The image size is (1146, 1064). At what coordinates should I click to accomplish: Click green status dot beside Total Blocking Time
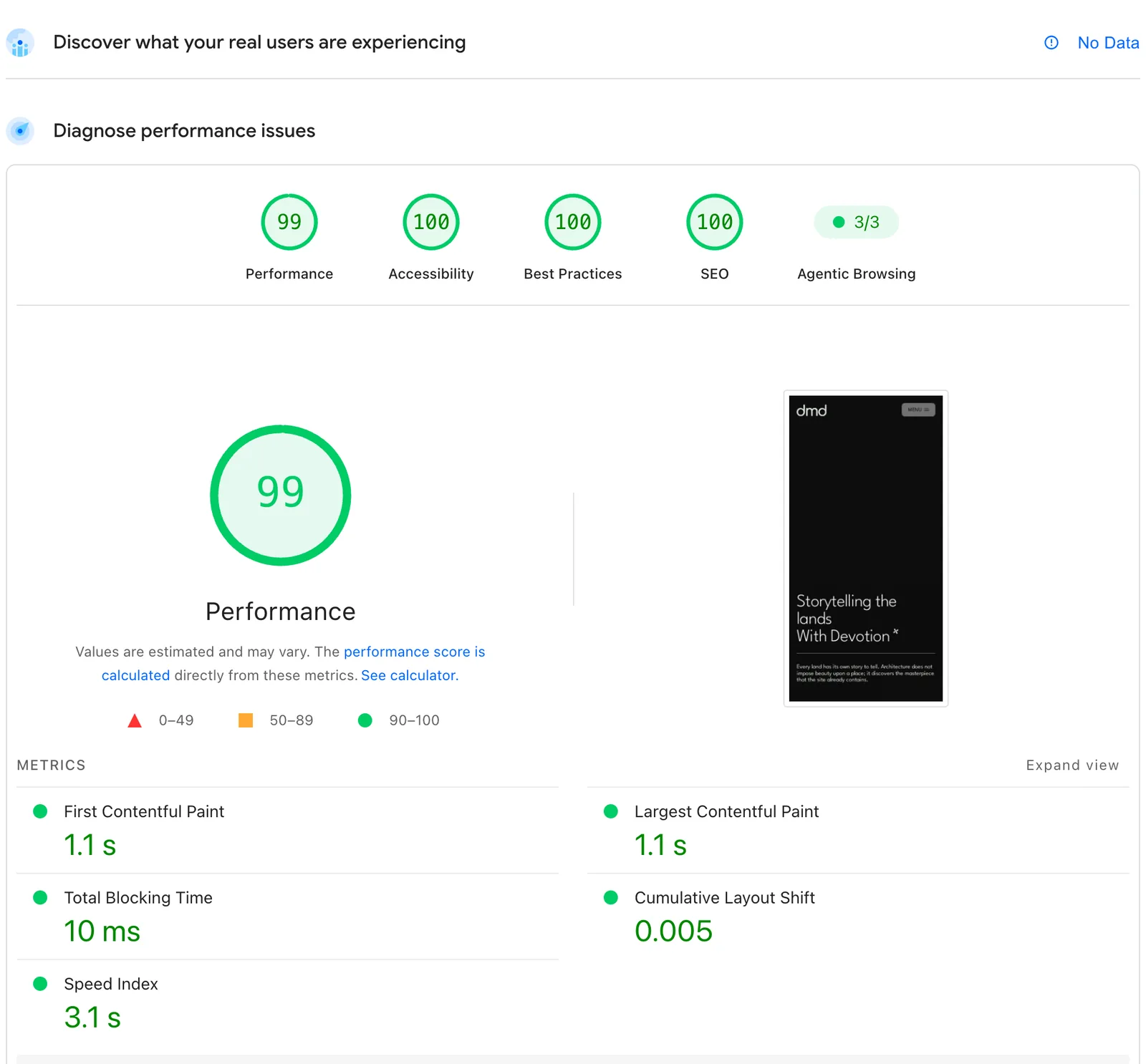pyautogui.click(x=40, y=898)
